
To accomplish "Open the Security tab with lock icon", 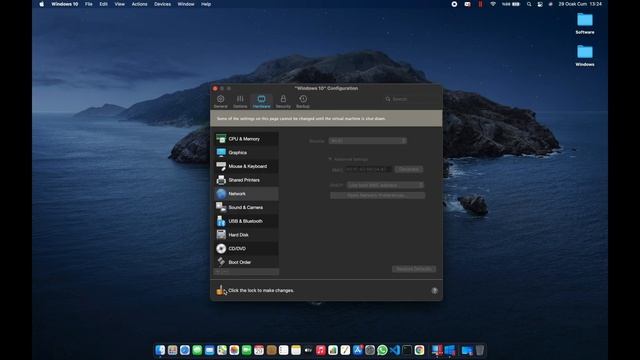I will pyautogui.click(x=283, y=101).
